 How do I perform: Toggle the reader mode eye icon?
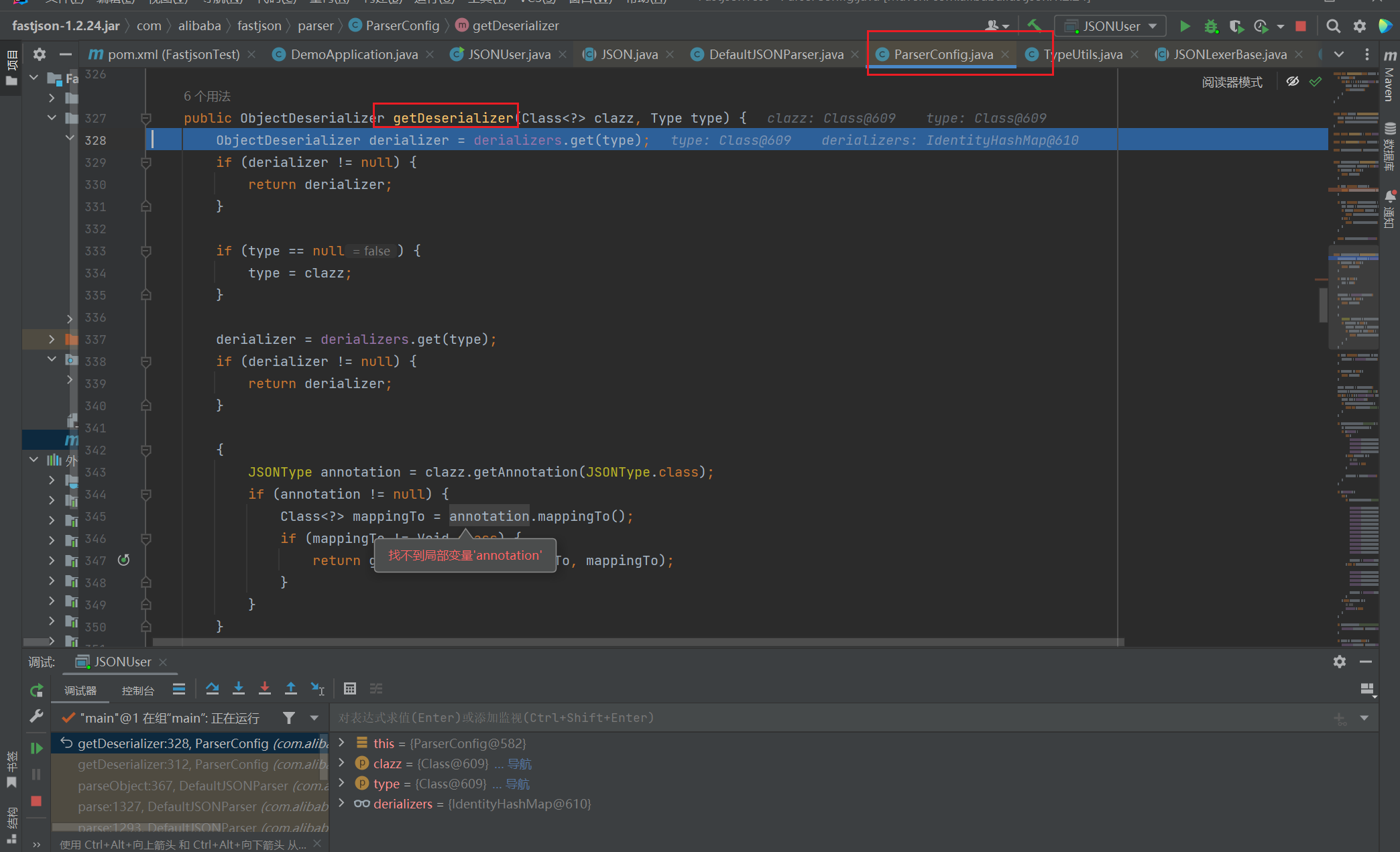tap(1293, 82)
